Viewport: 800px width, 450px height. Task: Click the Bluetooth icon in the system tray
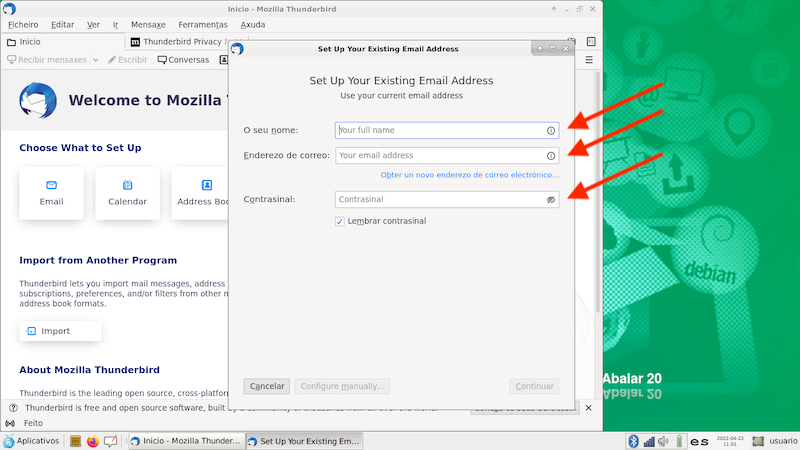point(633,441)
